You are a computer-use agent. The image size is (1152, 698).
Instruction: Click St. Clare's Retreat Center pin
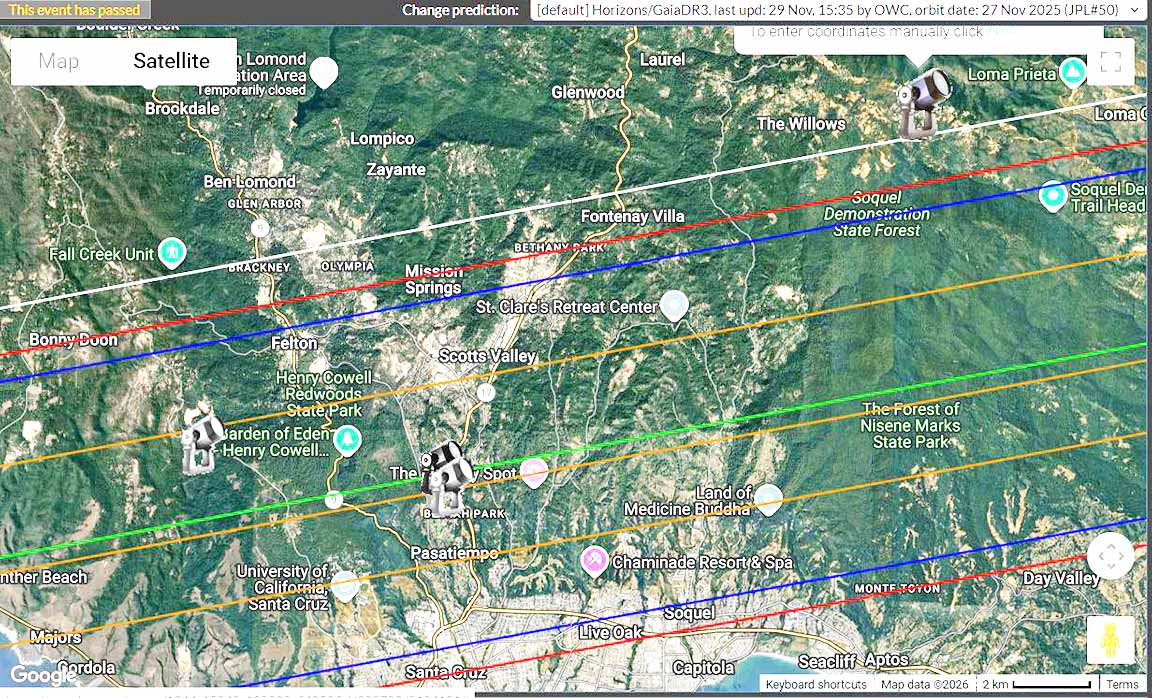[x=675, y=304]
